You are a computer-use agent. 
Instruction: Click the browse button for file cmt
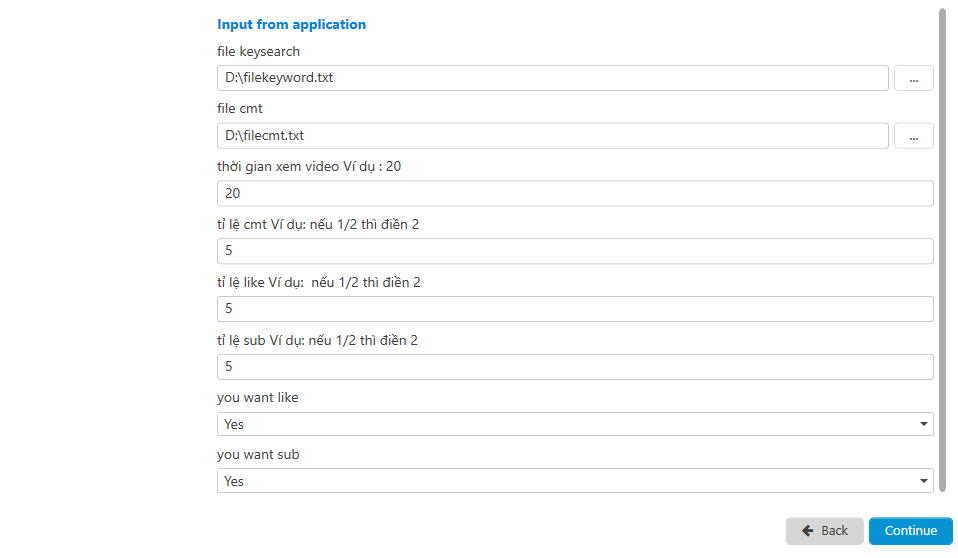913,135
